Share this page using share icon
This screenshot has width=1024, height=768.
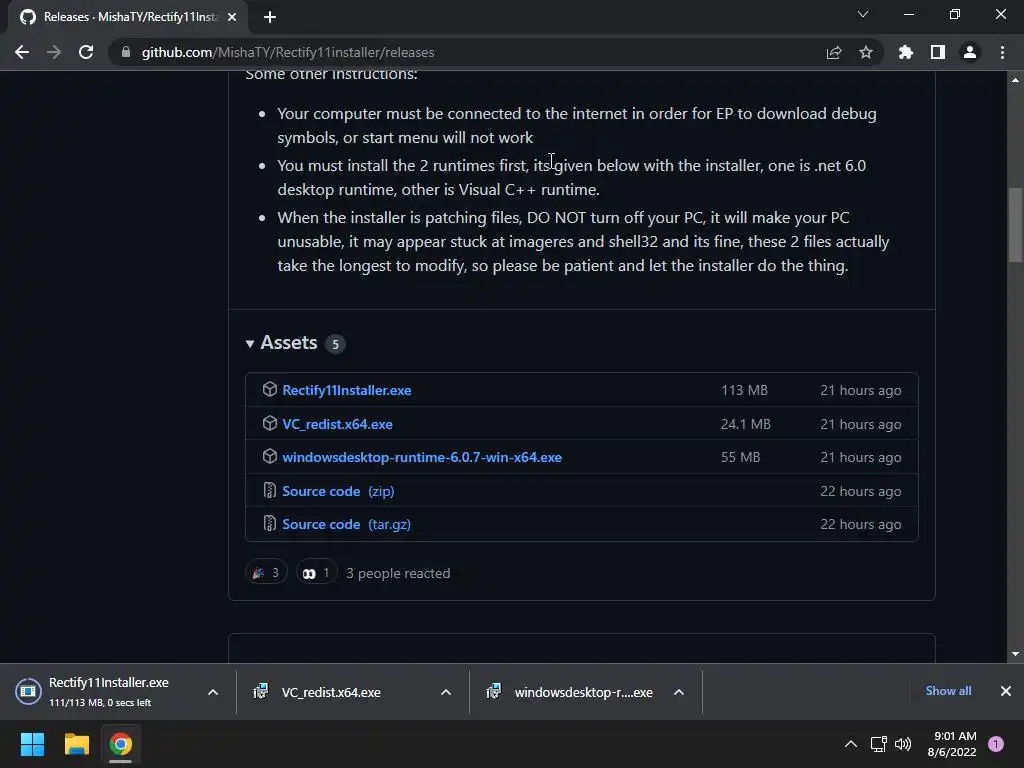834,52
